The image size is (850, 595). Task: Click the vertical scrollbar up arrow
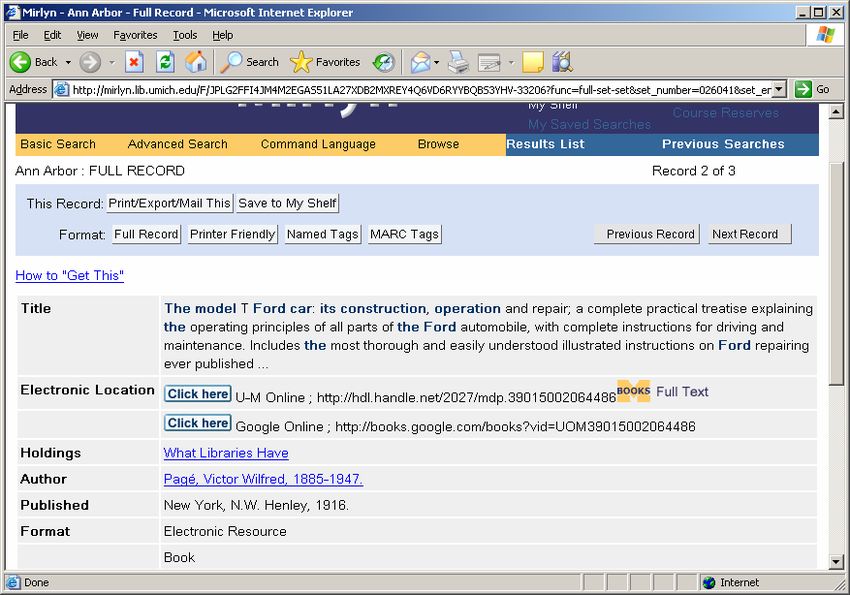[x=835, y=112]
